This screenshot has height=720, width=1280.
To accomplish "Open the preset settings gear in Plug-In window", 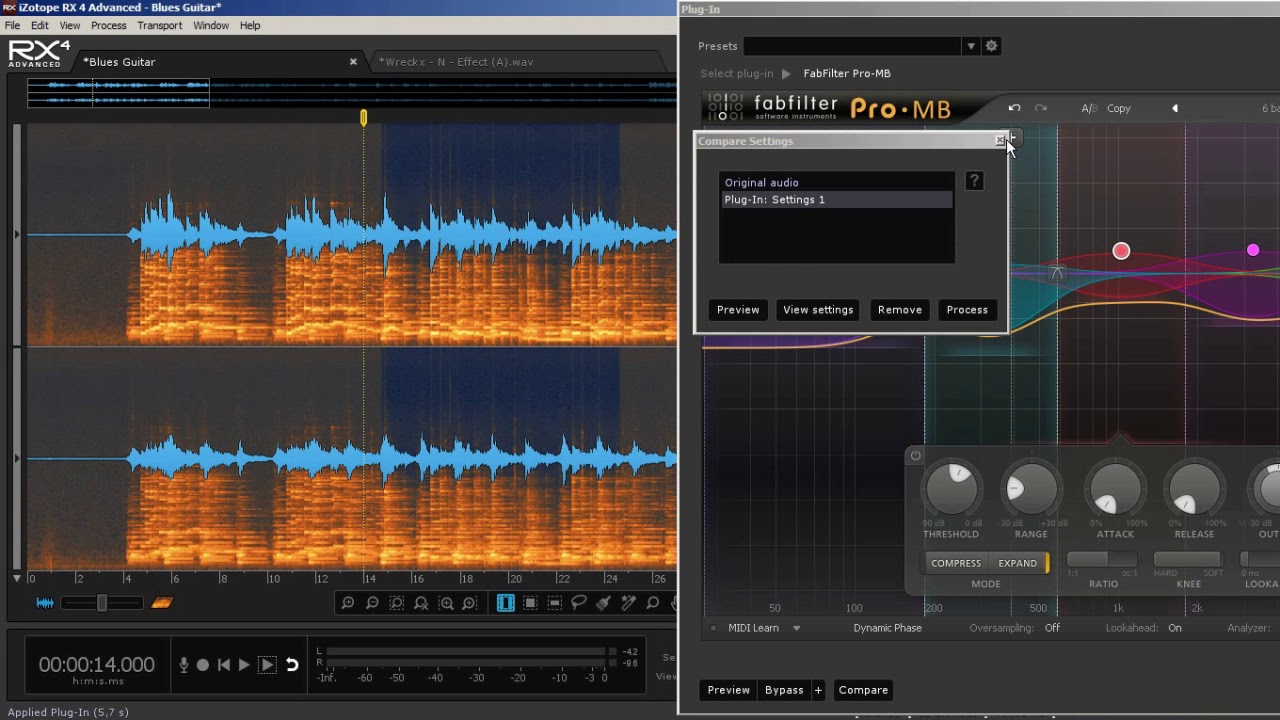I will pos(992,46).
